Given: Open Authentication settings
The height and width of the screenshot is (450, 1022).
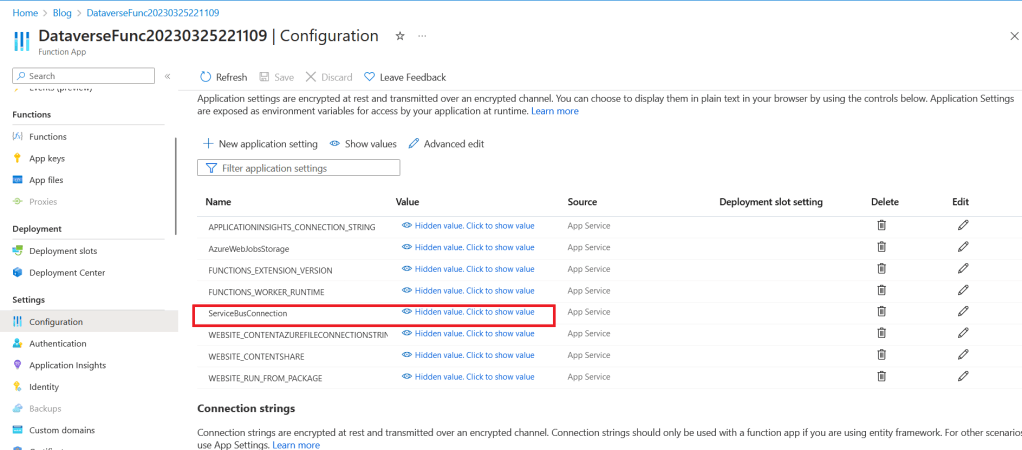Looking at the screenshot, I should coord(57,343).
